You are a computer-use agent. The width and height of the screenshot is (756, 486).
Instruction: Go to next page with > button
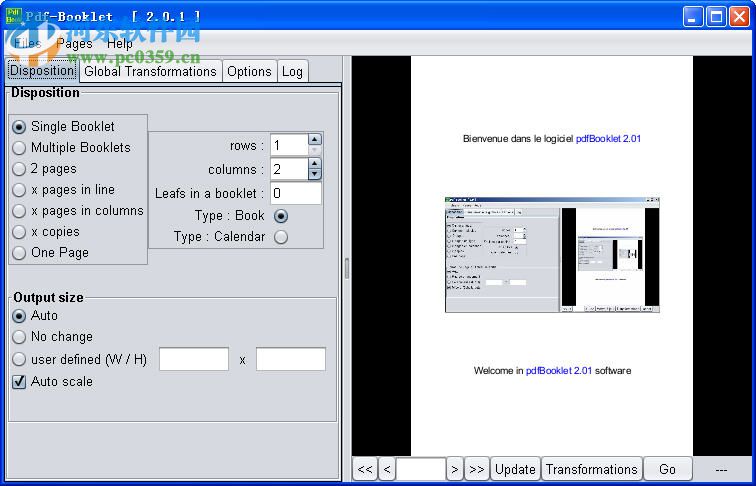pos(454,469)
